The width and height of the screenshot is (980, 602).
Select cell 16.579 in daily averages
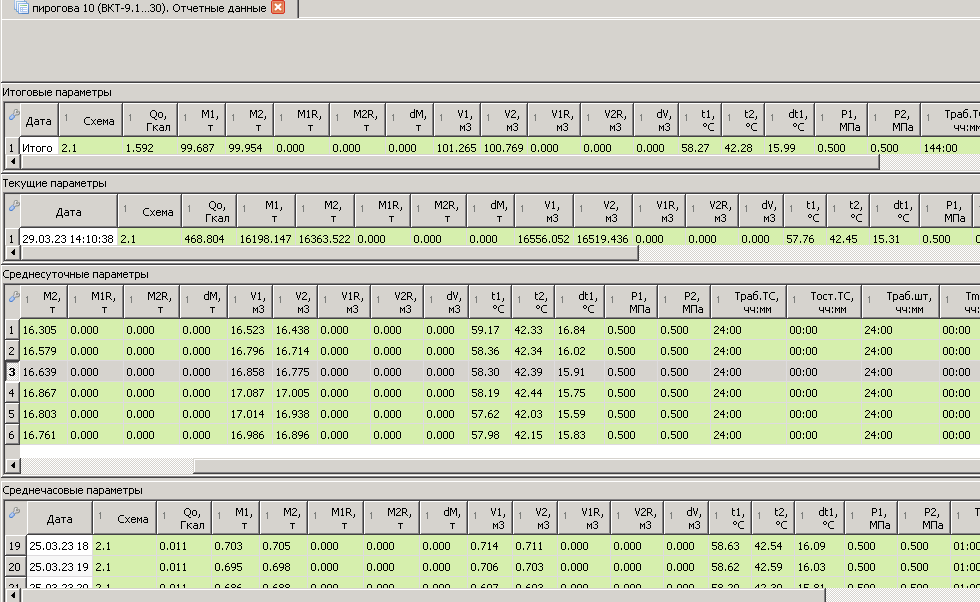click(44, 351)
